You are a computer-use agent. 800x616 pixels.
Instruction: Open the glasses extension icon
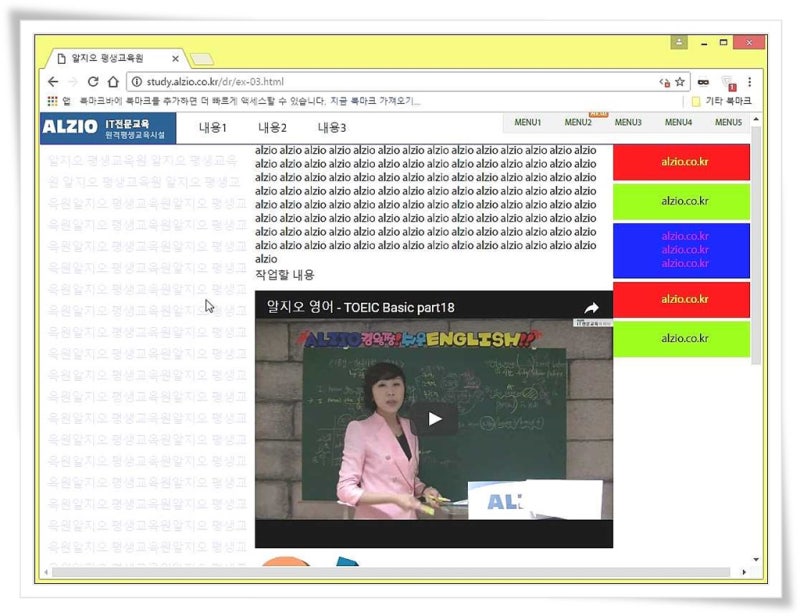(704, 82)
